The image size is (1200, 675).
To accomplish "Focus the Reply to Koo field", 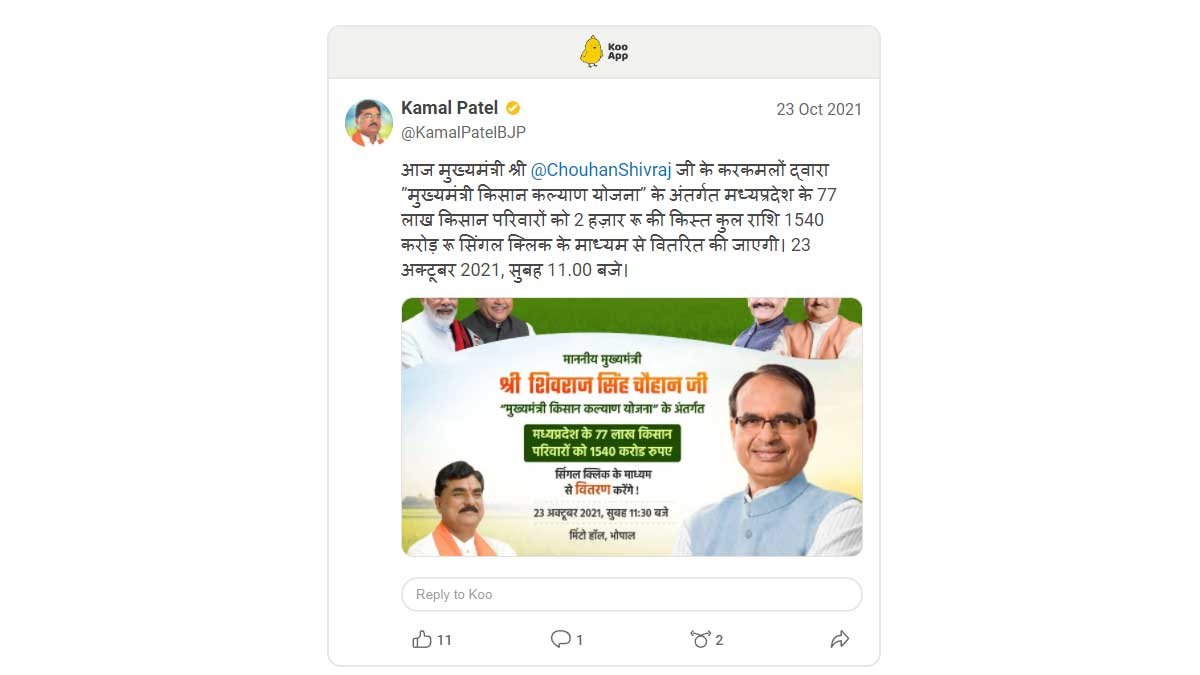I will click(632, 594).
